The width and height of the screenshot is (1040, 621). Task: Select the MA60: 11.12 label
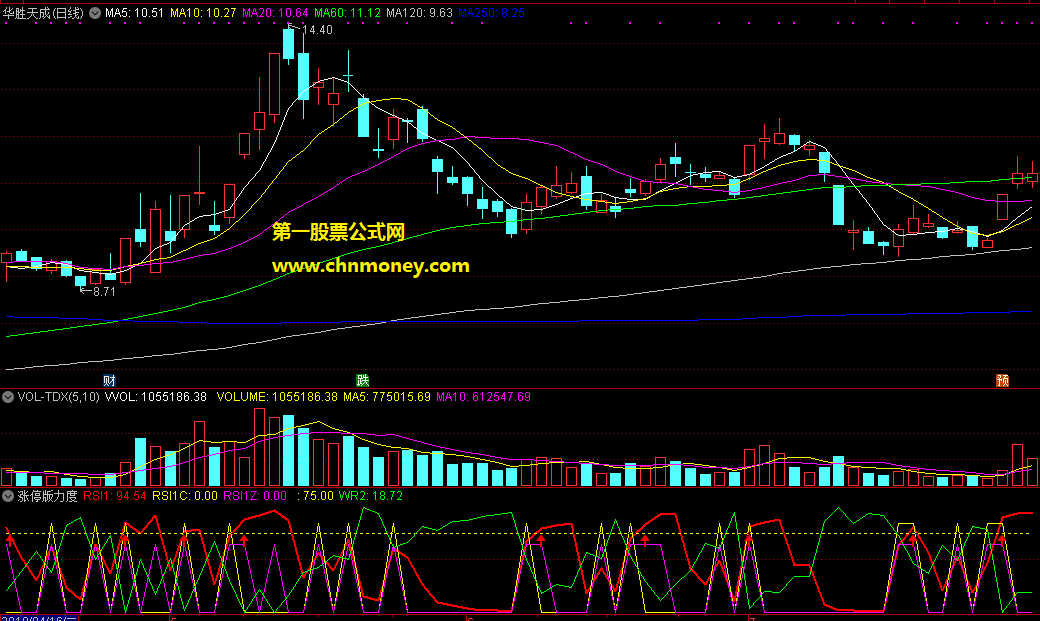click(x=348, y=13)
